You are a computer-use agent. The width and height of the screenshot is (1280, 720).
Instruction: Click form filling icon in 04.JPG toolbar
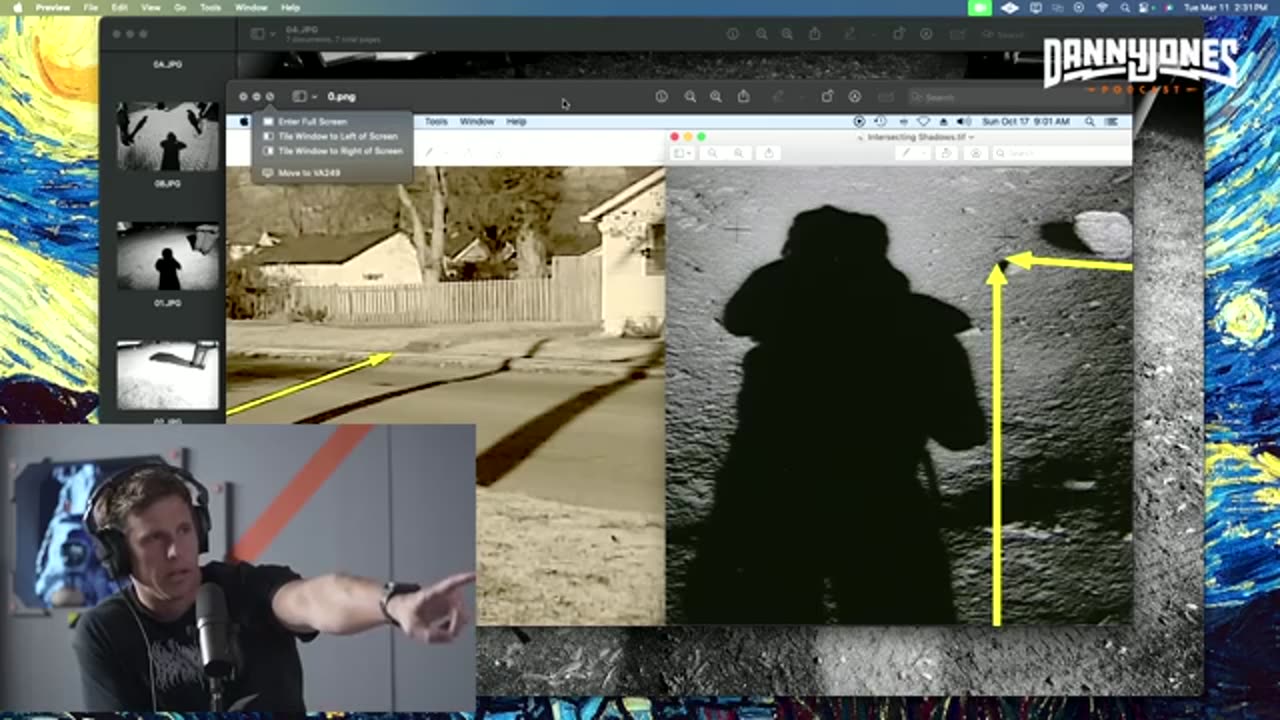tap(957, 34)
